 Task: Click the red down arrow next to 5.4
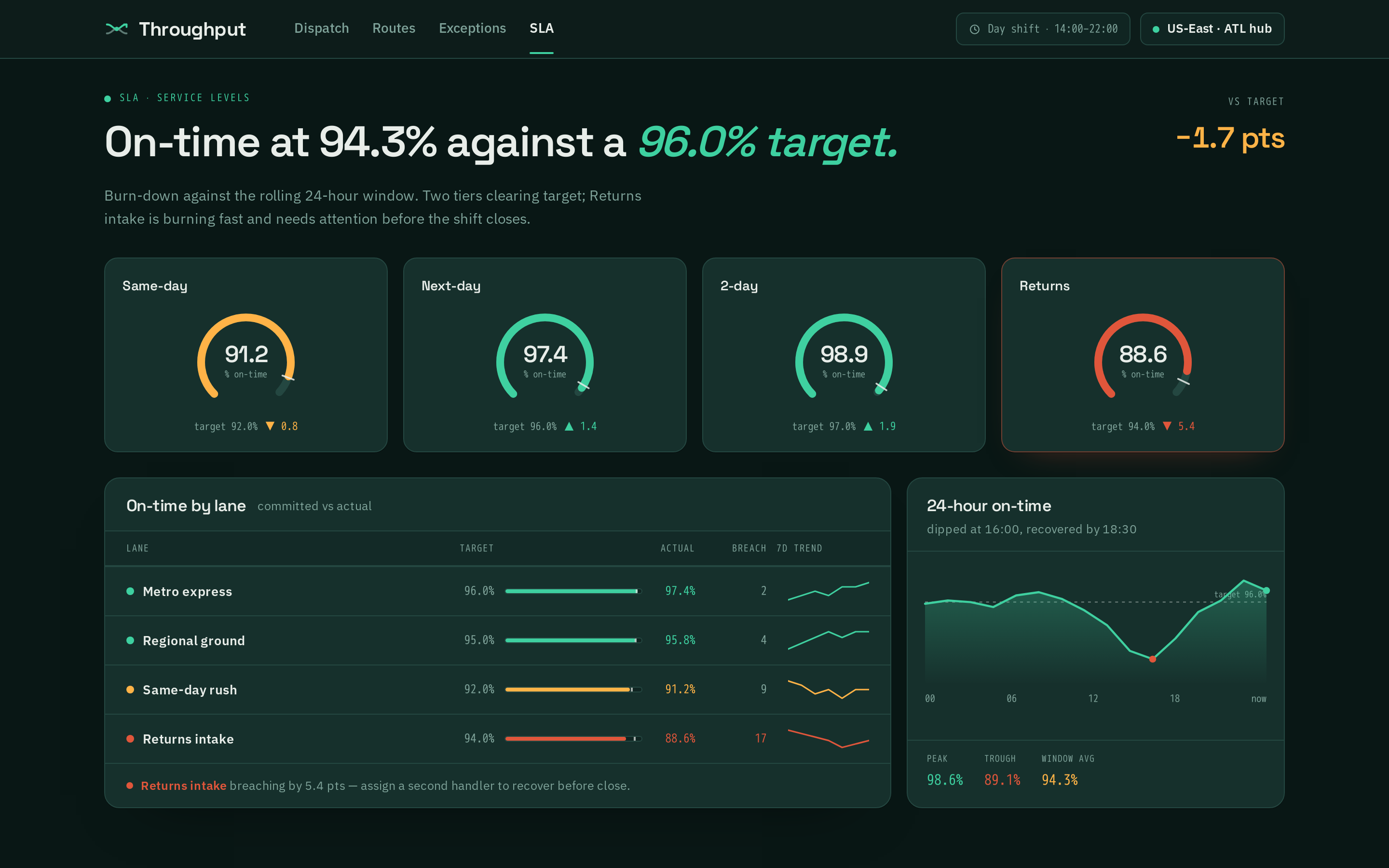pyautogui.click(x=1167, y=426)
